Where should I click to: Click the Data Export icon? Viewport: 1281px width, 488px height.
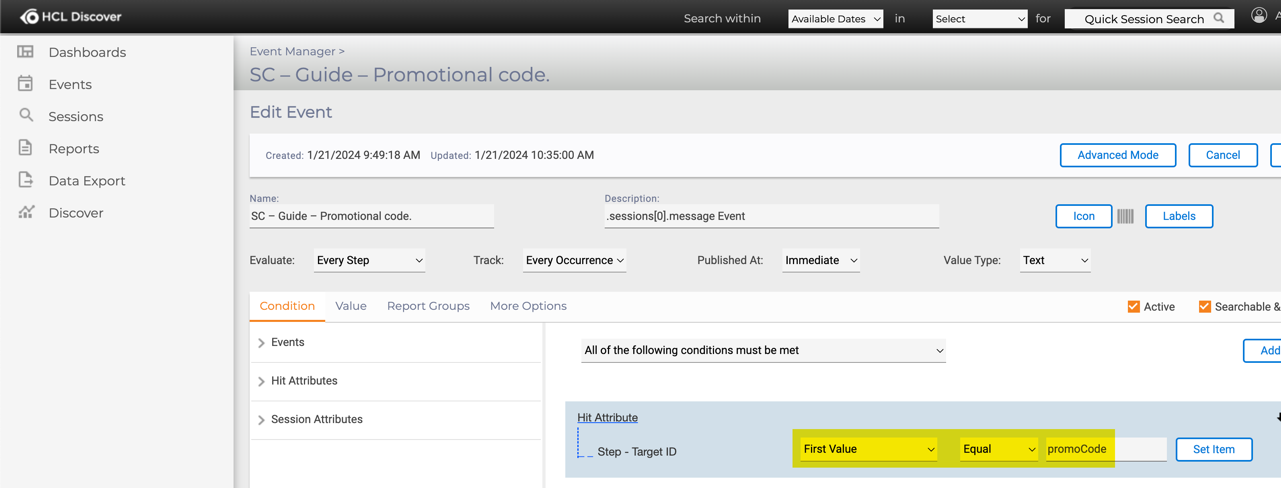(26, 180)
